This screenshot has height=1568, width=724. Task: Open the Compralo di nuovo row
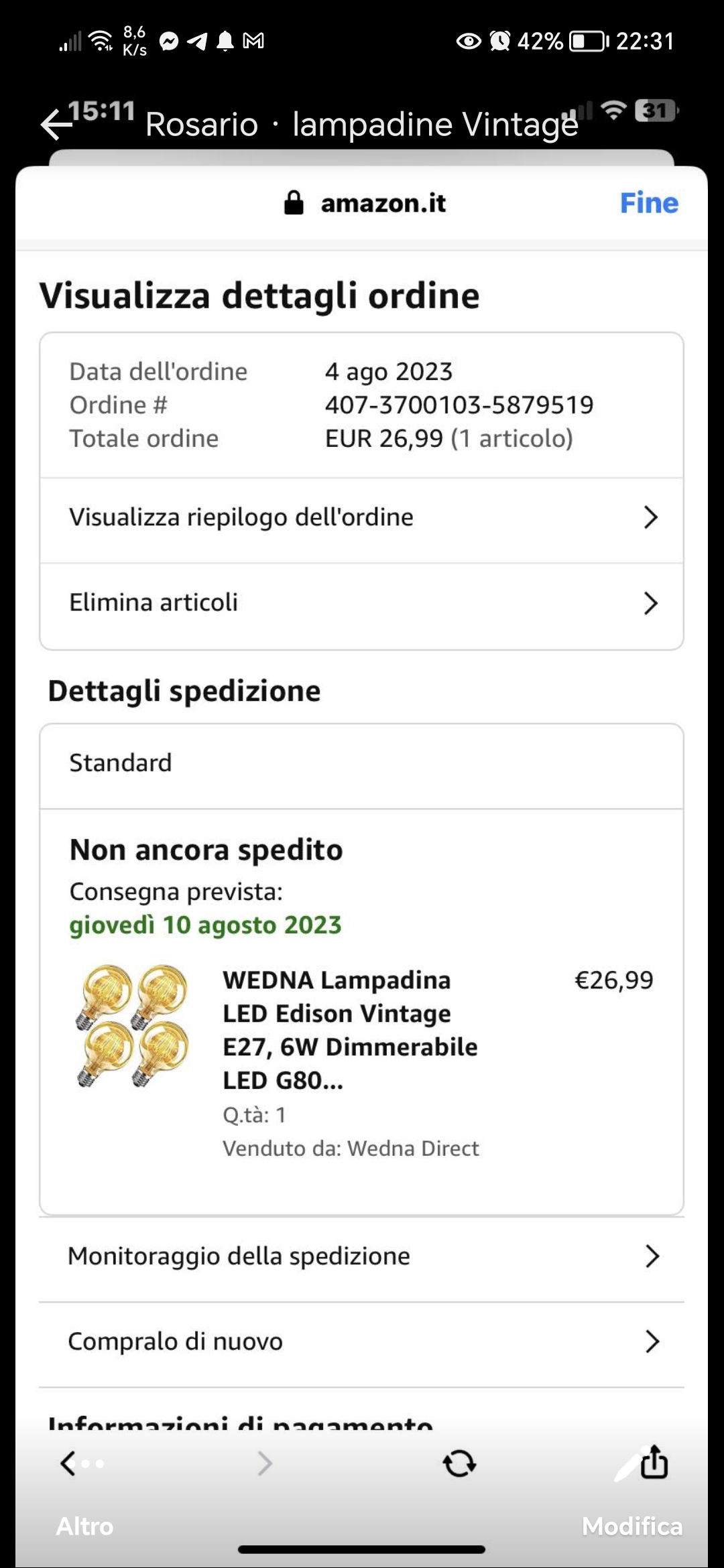[362, 1342]
